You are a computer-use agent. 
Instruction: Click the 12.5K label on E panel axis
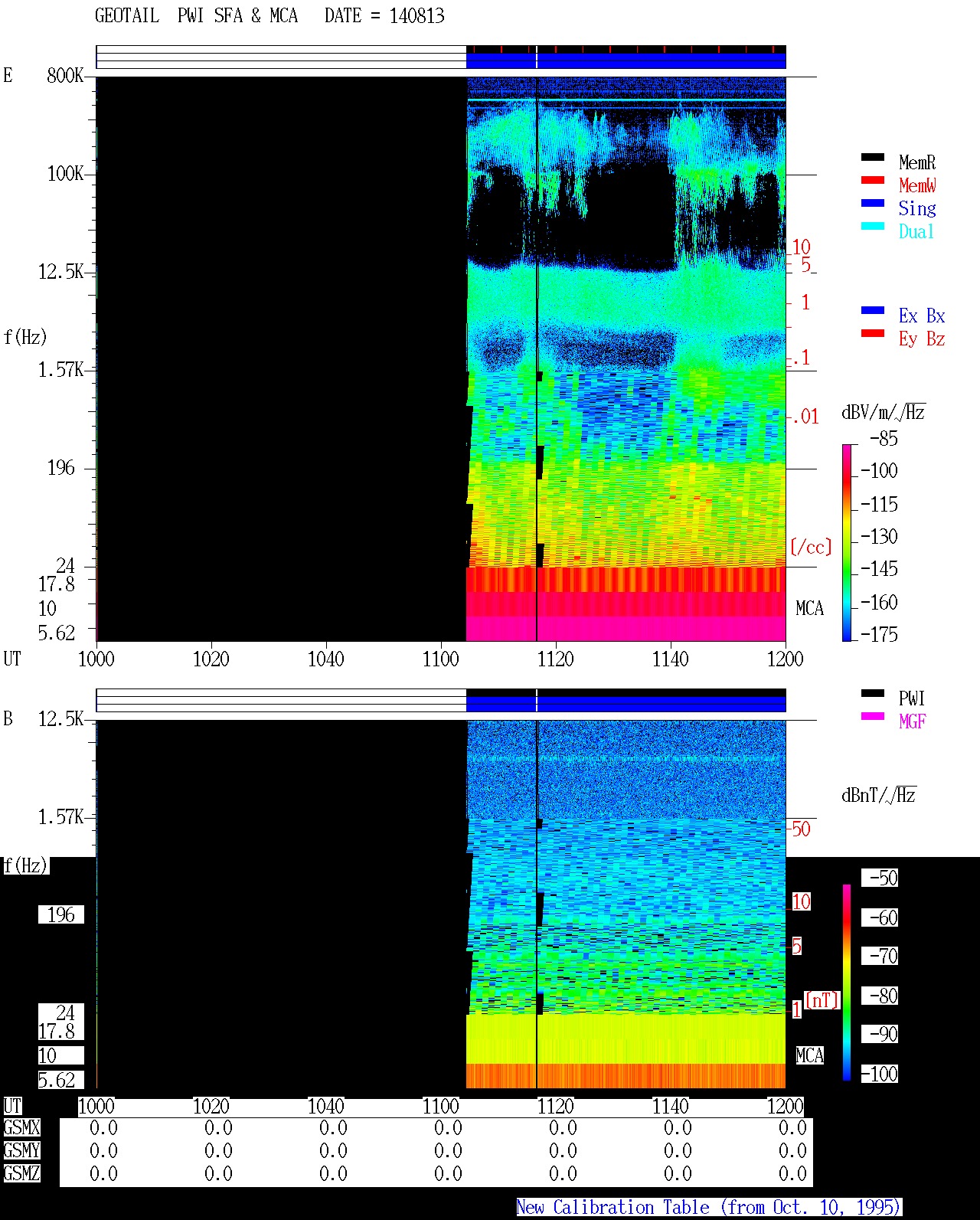point(61,271)
